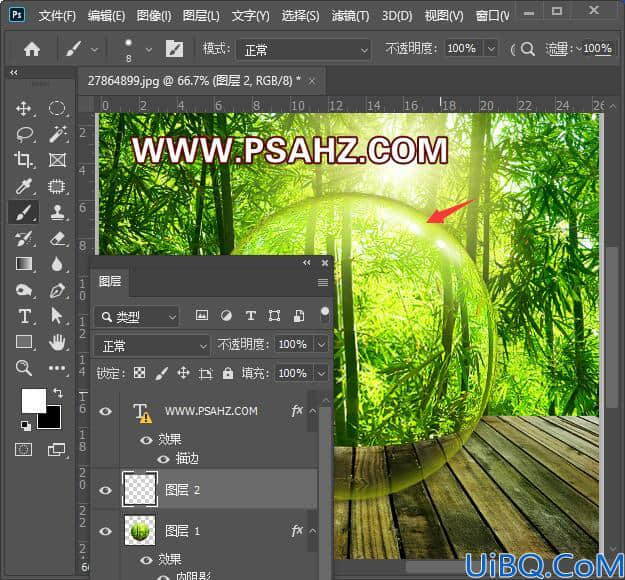This screenshot has width=625, height=580.
Task: Select the Type tool
Action: coord(25,316)
